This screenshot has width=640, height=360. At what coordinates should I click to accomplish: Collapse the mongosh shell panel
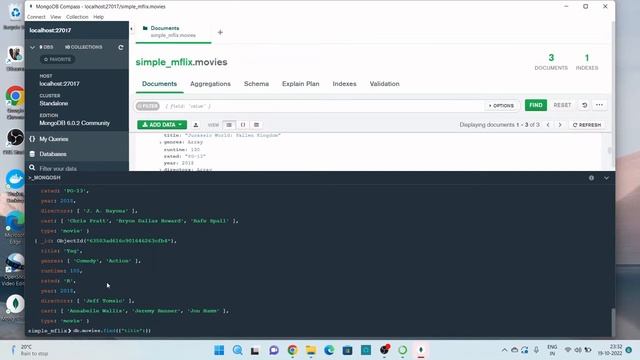pos(607,178)
